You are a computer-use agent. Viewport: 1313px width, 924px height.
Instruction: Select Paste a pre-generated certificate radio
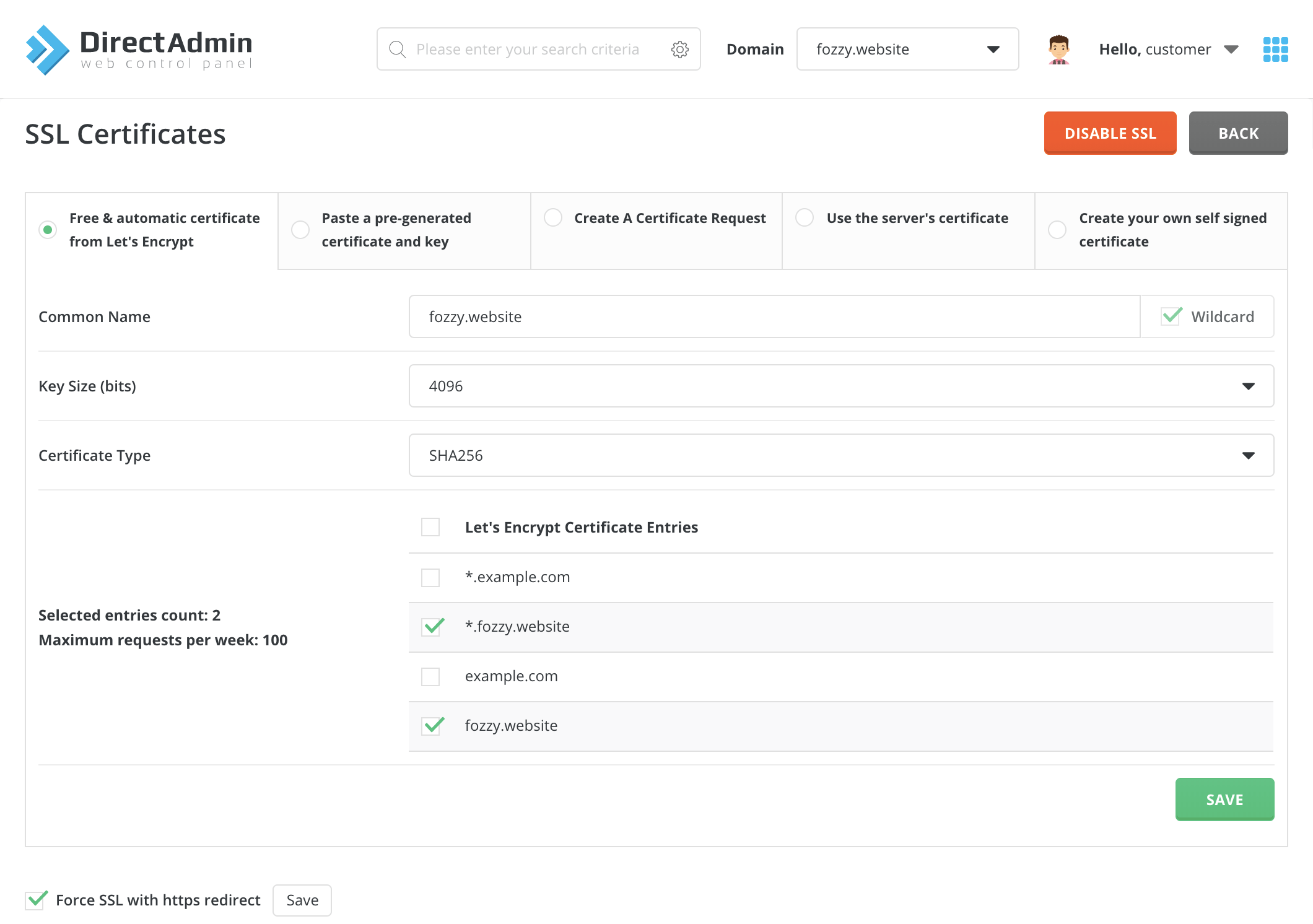pos(300,230)
